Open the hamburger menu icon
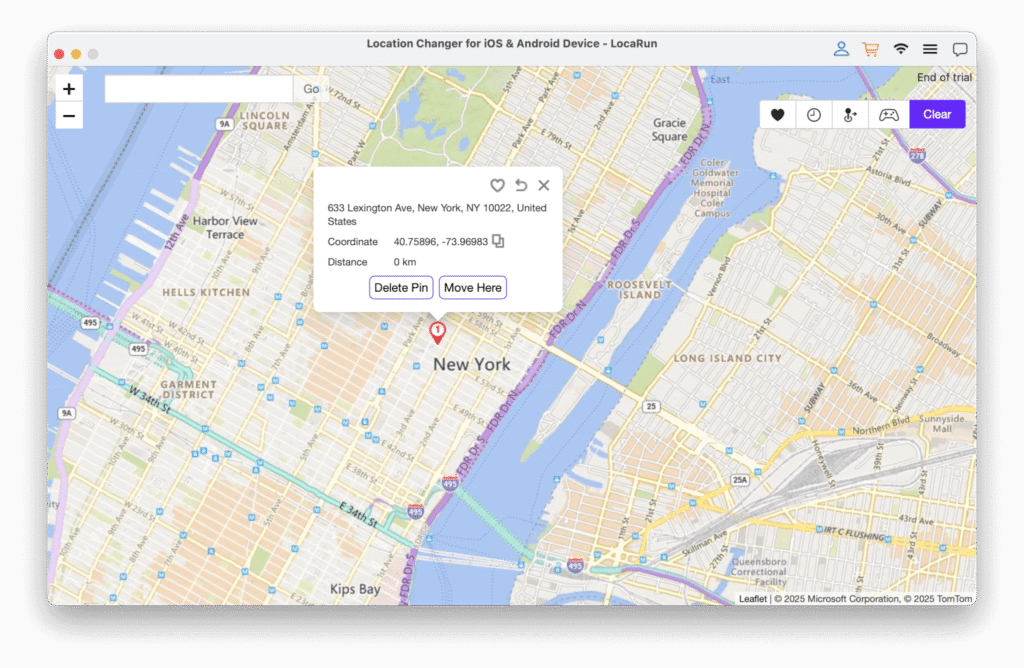The width and height of the screenshot is (1024, 668). (930, 49)
